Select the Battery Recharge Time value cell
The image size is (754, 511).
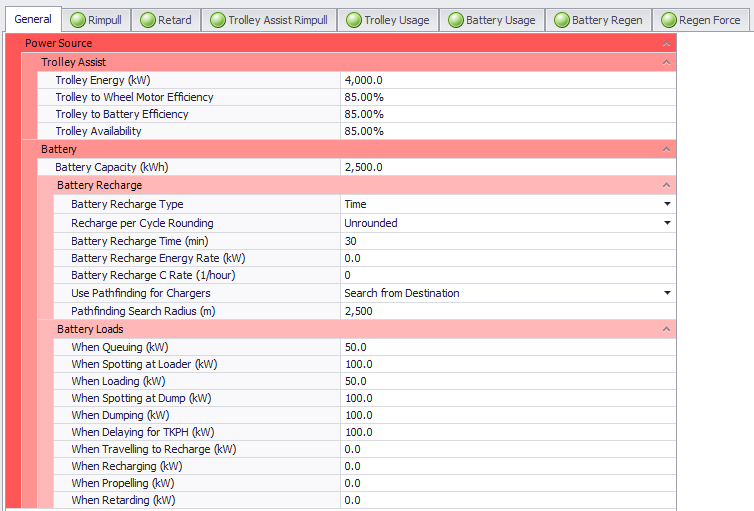pos(505,241)
